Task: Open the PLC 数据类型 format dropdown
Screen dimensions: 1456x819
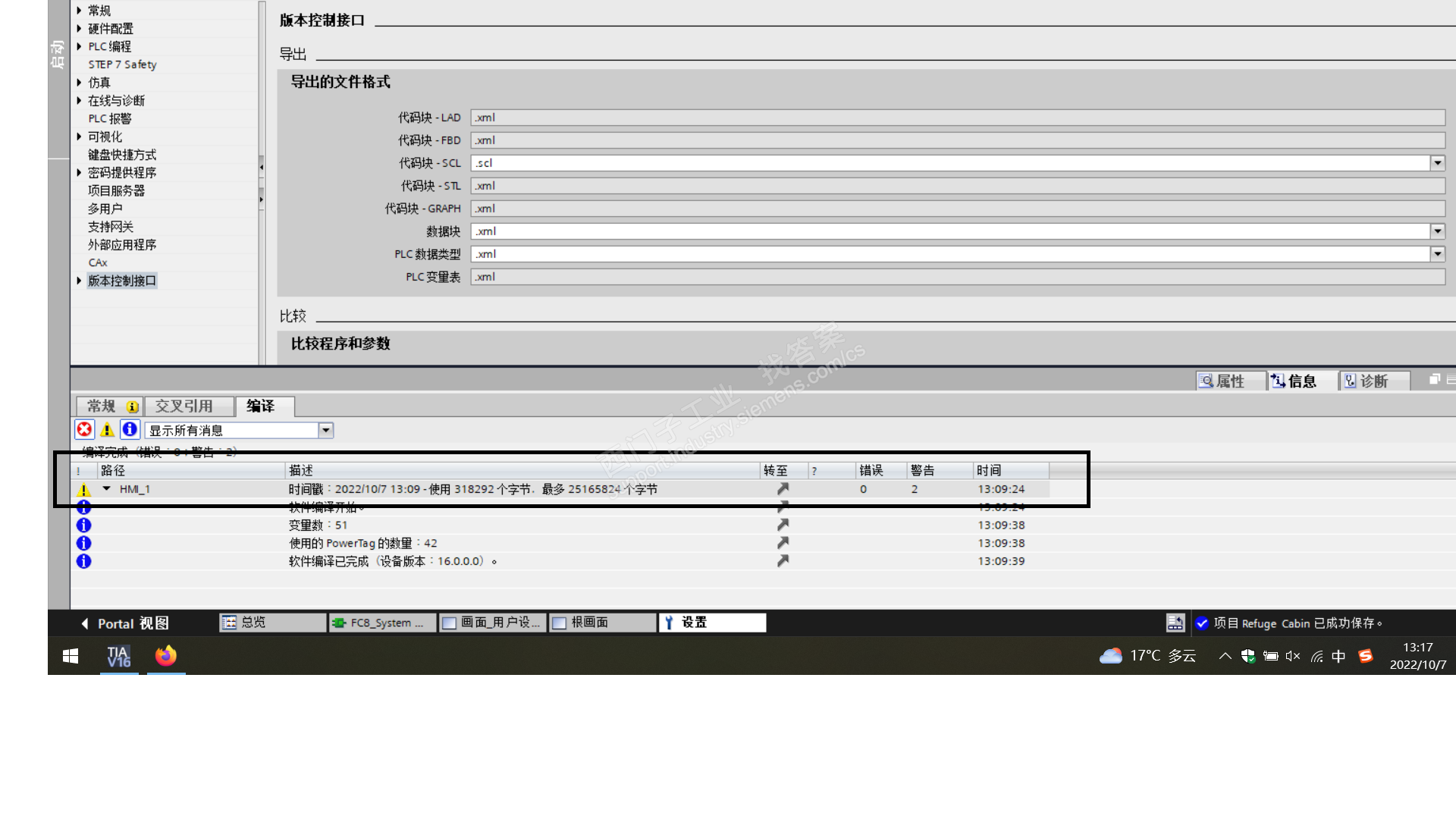Action: tap(1437, 254)
